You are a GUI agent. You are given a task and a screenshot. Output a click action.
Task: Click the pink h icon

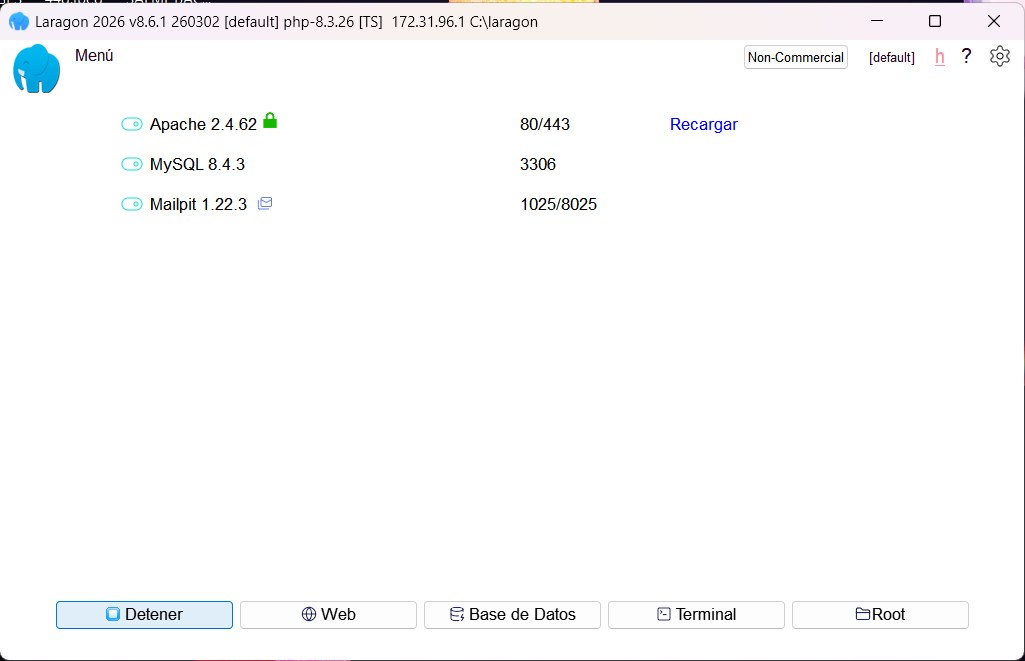tap(939, 57)
